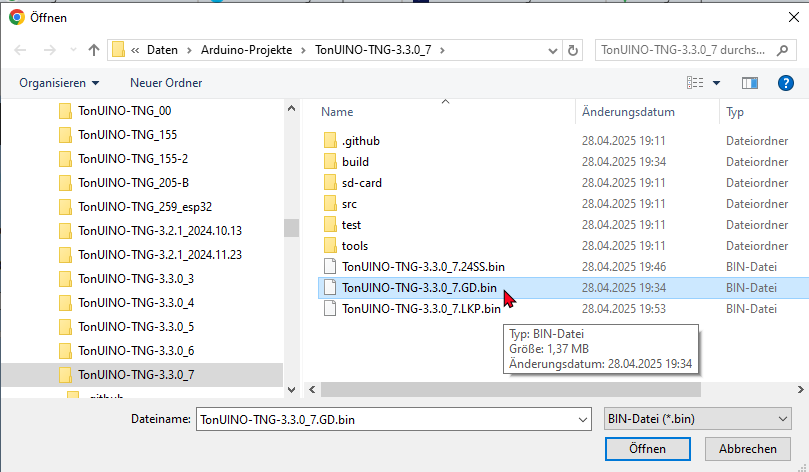
Task: Select the tools folder icon
Action: [x=330, y=246]
